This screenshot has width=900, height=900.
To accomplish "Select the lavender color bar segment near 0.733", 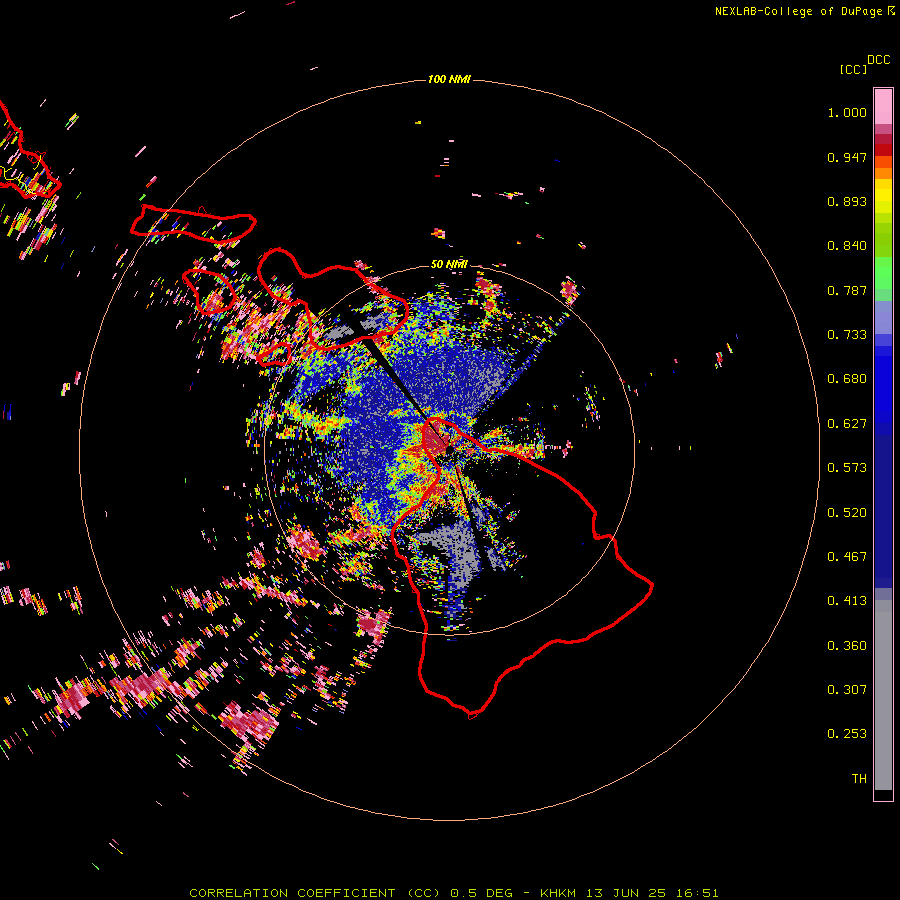I will pos(883,318).
